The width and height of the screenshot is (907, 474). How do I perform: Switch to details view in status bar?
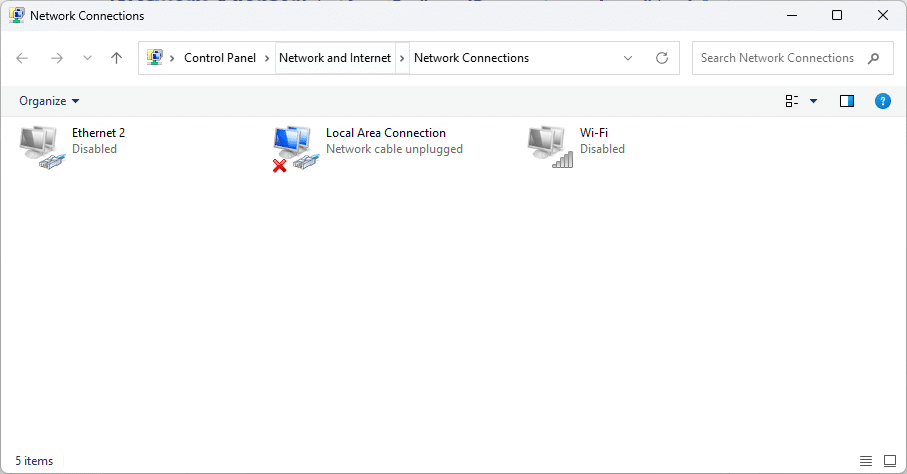(865, 461)
